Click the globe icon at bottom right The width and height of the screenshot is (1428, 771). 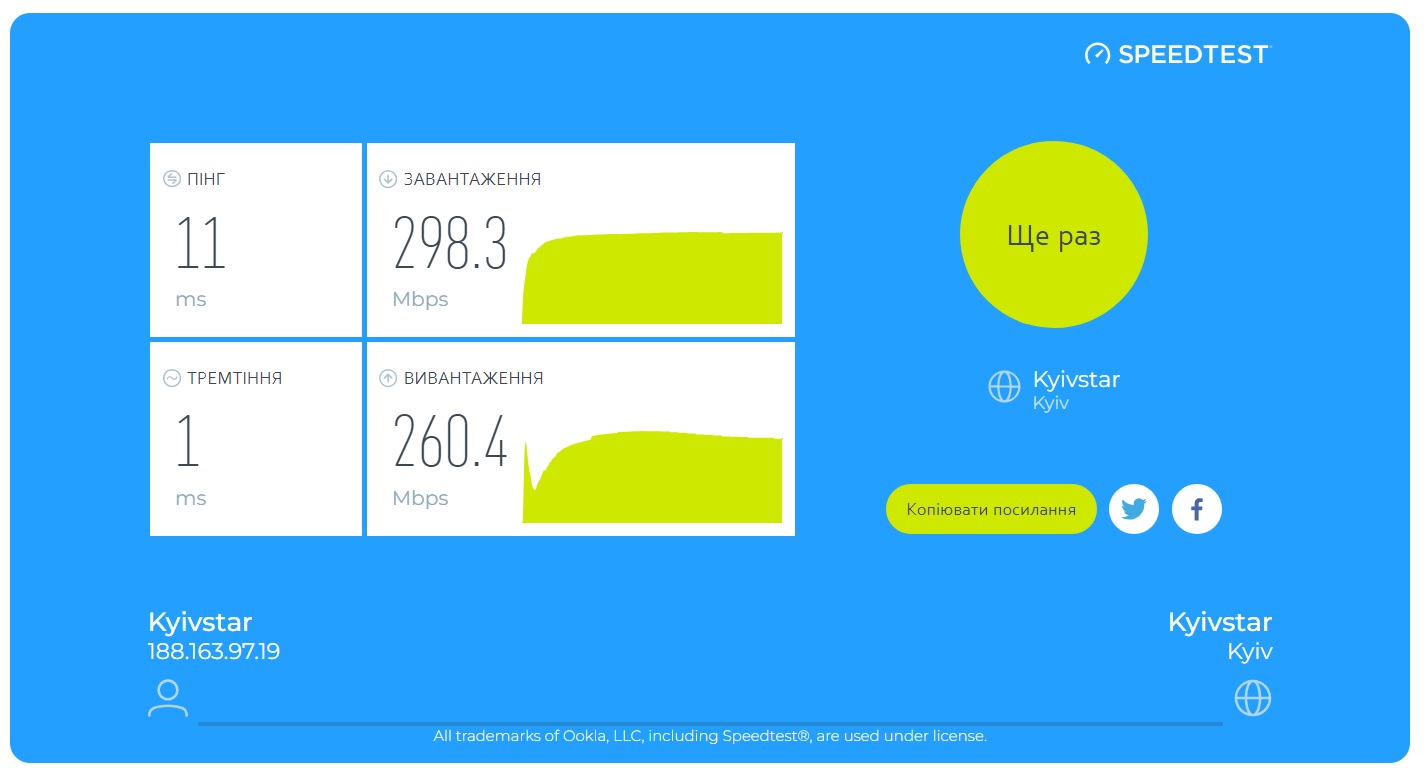1252,698
